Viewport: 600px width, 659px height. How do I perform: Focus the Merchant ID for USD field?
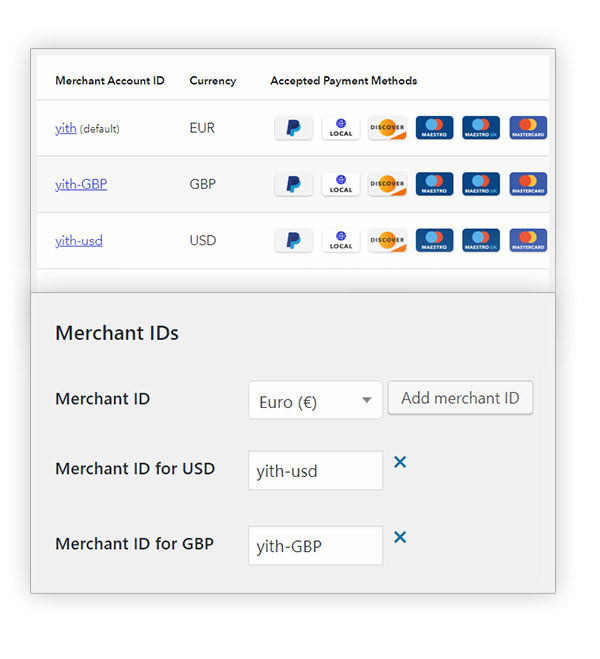point(315,470)
